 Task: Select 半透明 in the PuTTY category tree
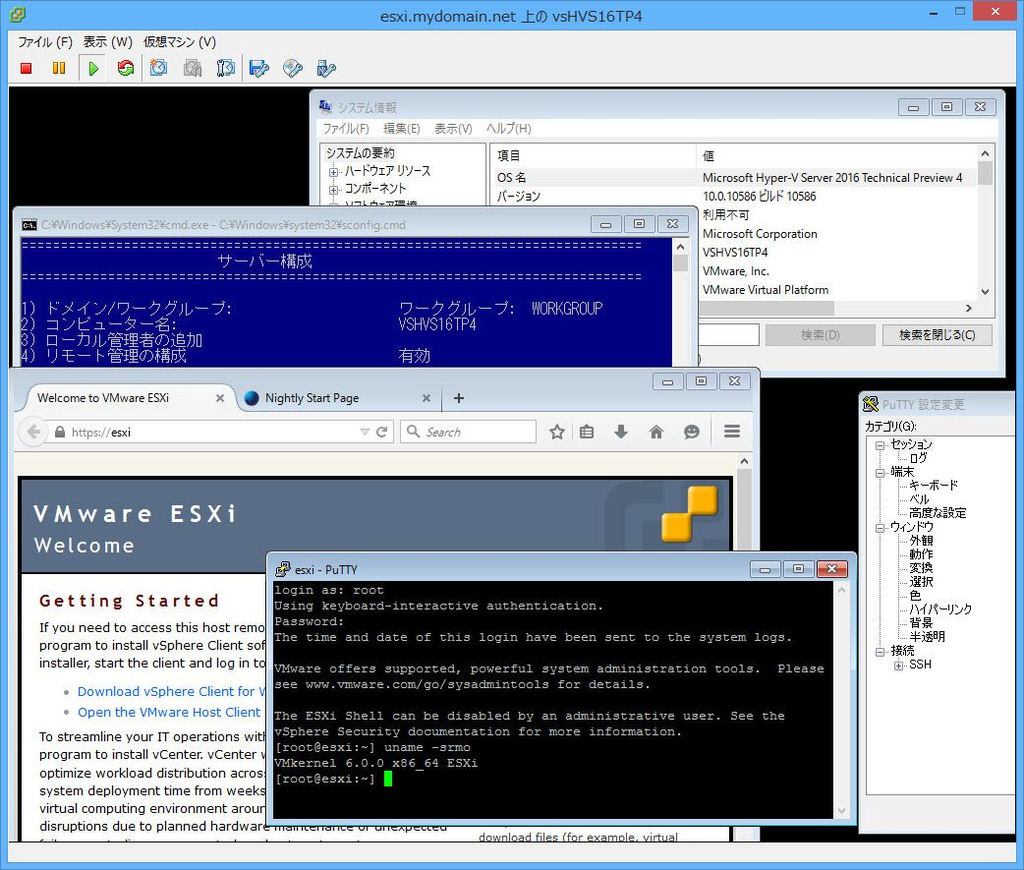click(x=927, y=636)
